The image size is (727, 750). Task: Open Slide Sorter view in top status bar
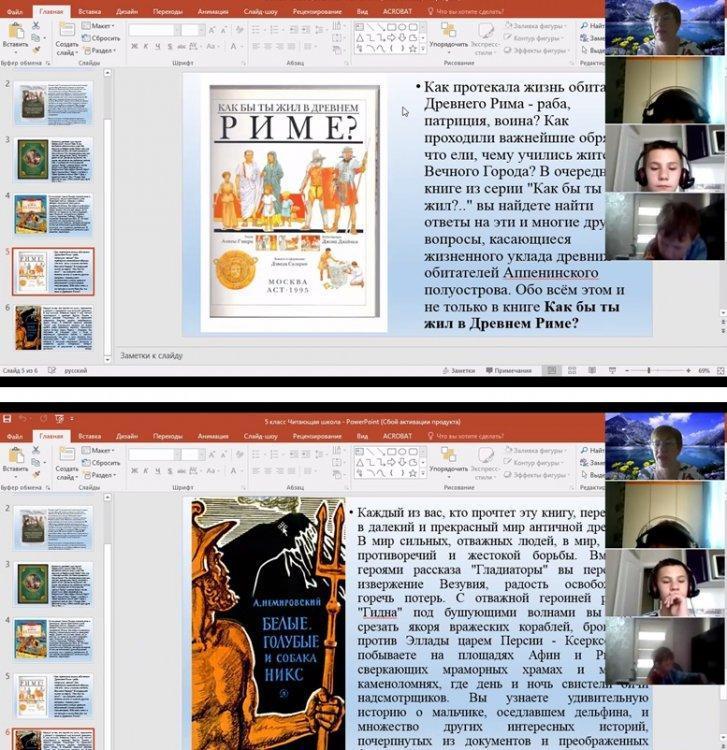click(572, 370)
